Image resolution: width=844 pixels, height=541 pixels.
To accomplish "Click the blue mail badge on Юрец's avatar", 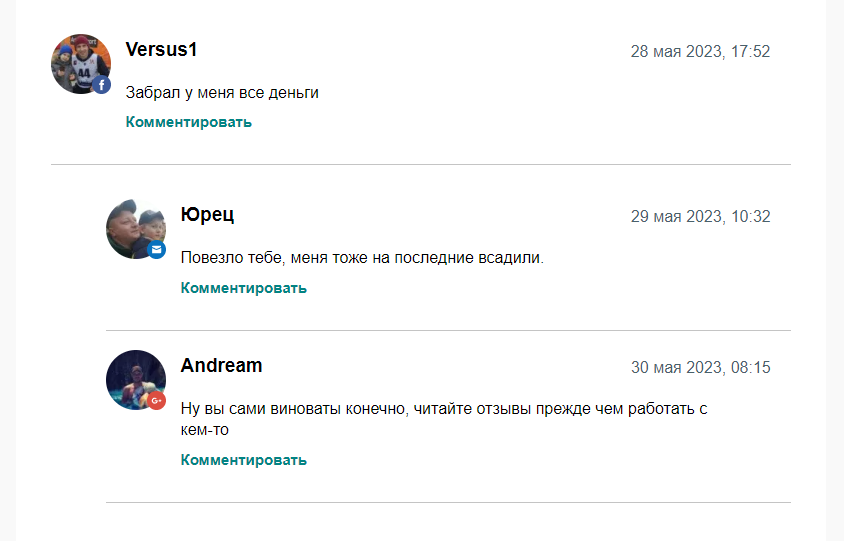I will click(x=157, y=249).
